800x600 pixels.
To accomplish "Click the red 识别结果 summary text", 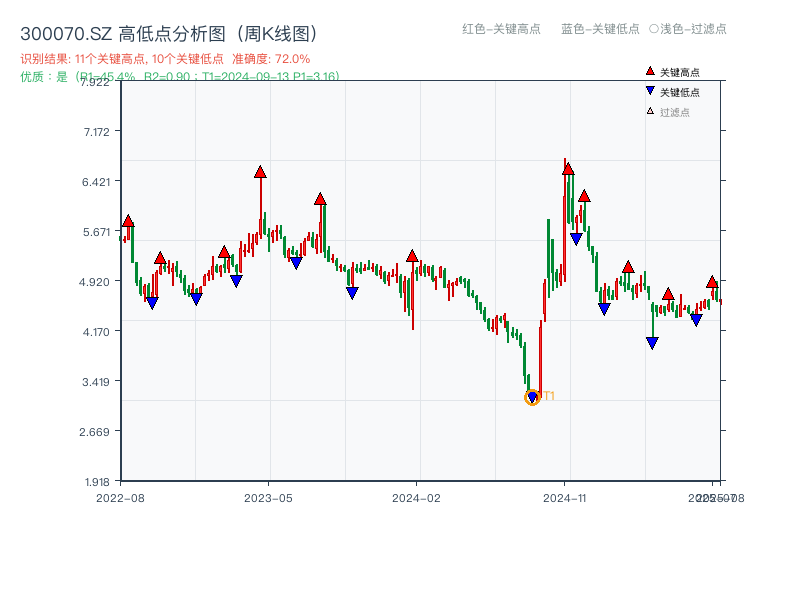I will point(165,59).
